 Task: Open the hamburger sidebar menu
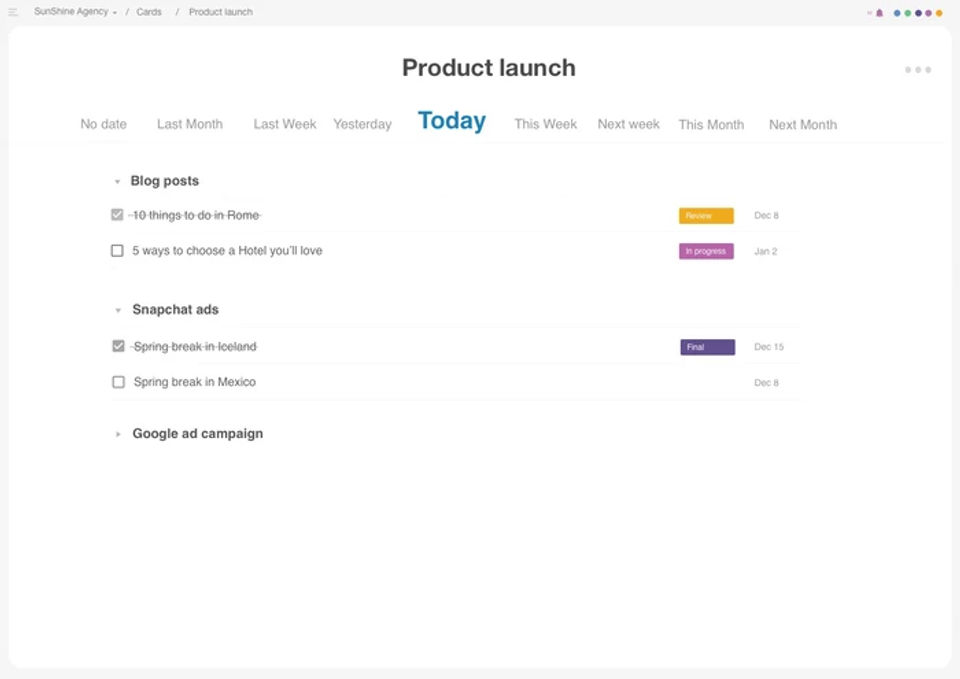click(13, 12)
